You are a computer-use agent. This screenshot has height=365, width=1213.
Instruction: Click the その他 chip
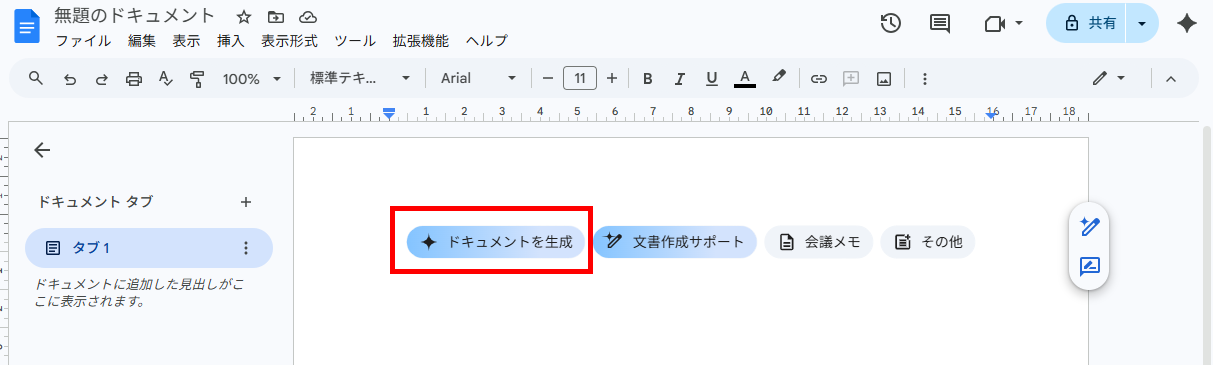tap(927, 241)
